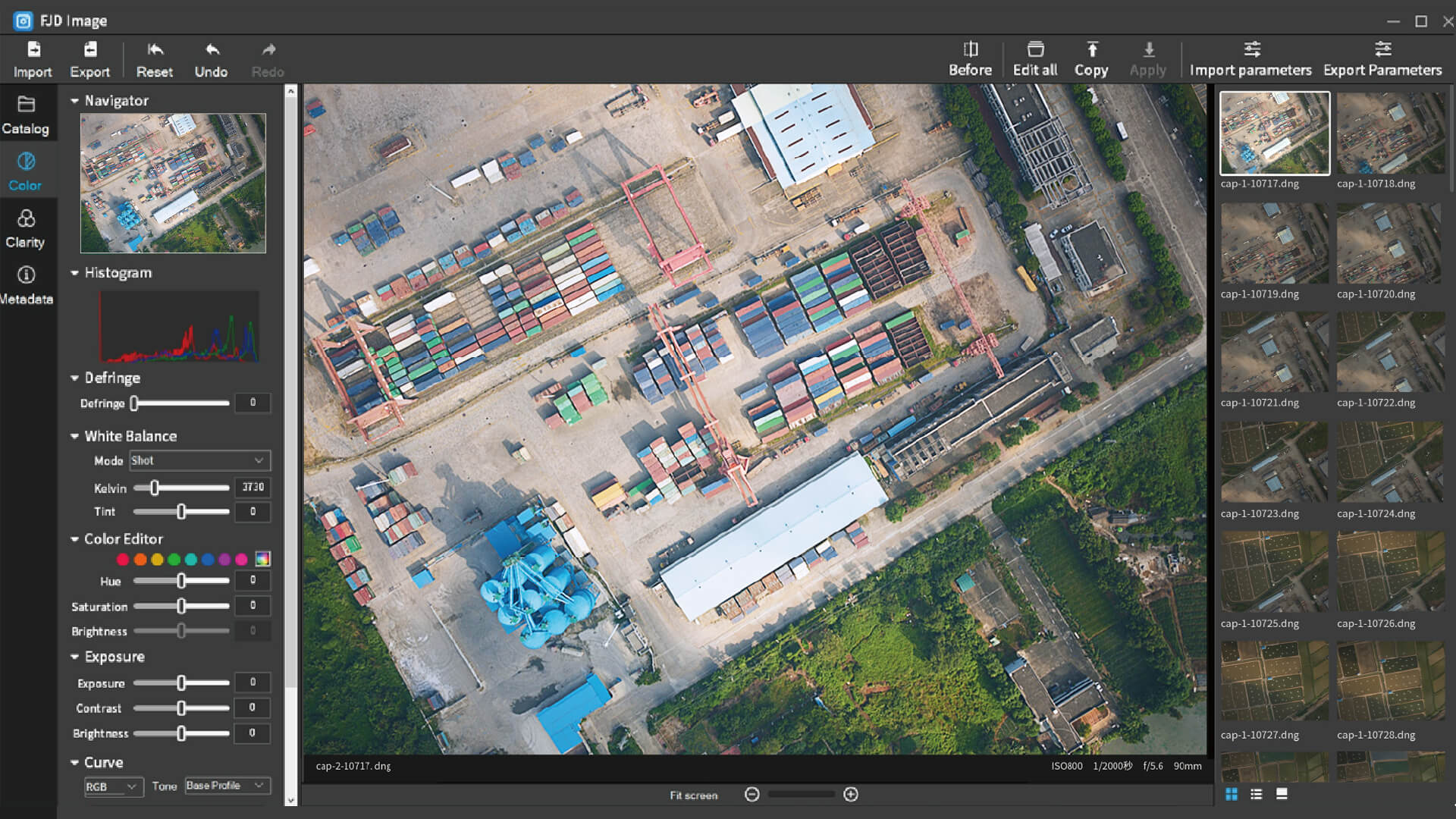Open the White Balance Mode dropdown

(x=199, y=460)
